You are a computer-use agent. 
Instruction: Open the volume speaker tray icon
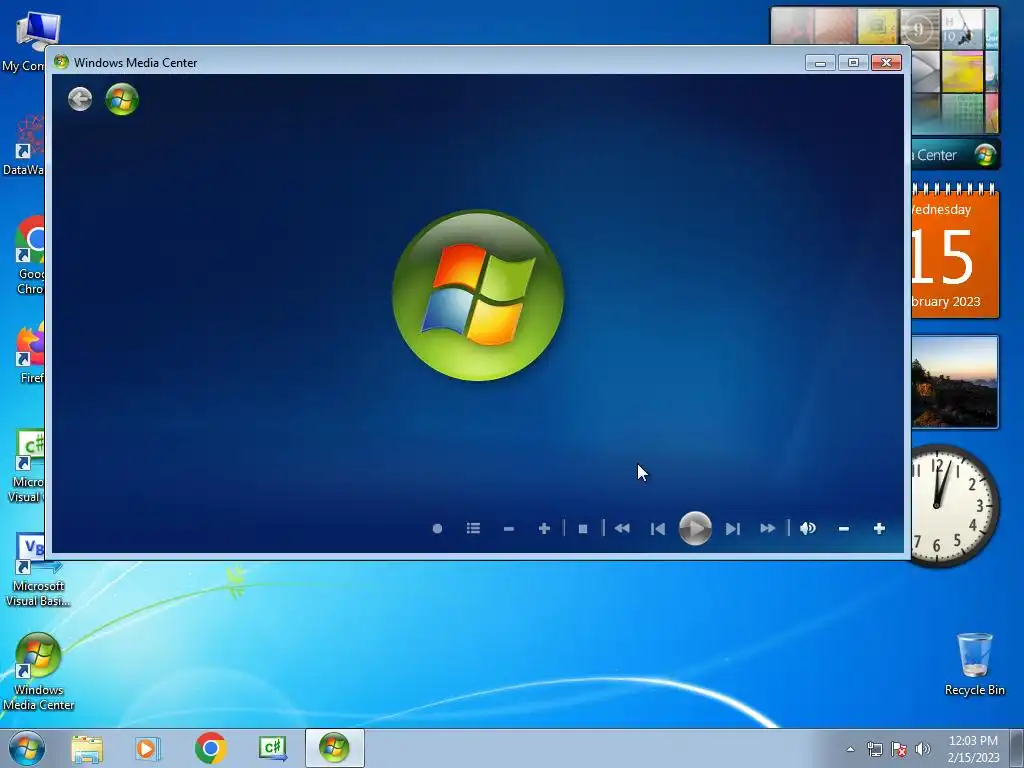pyautogui.click(x=923, y=749)
